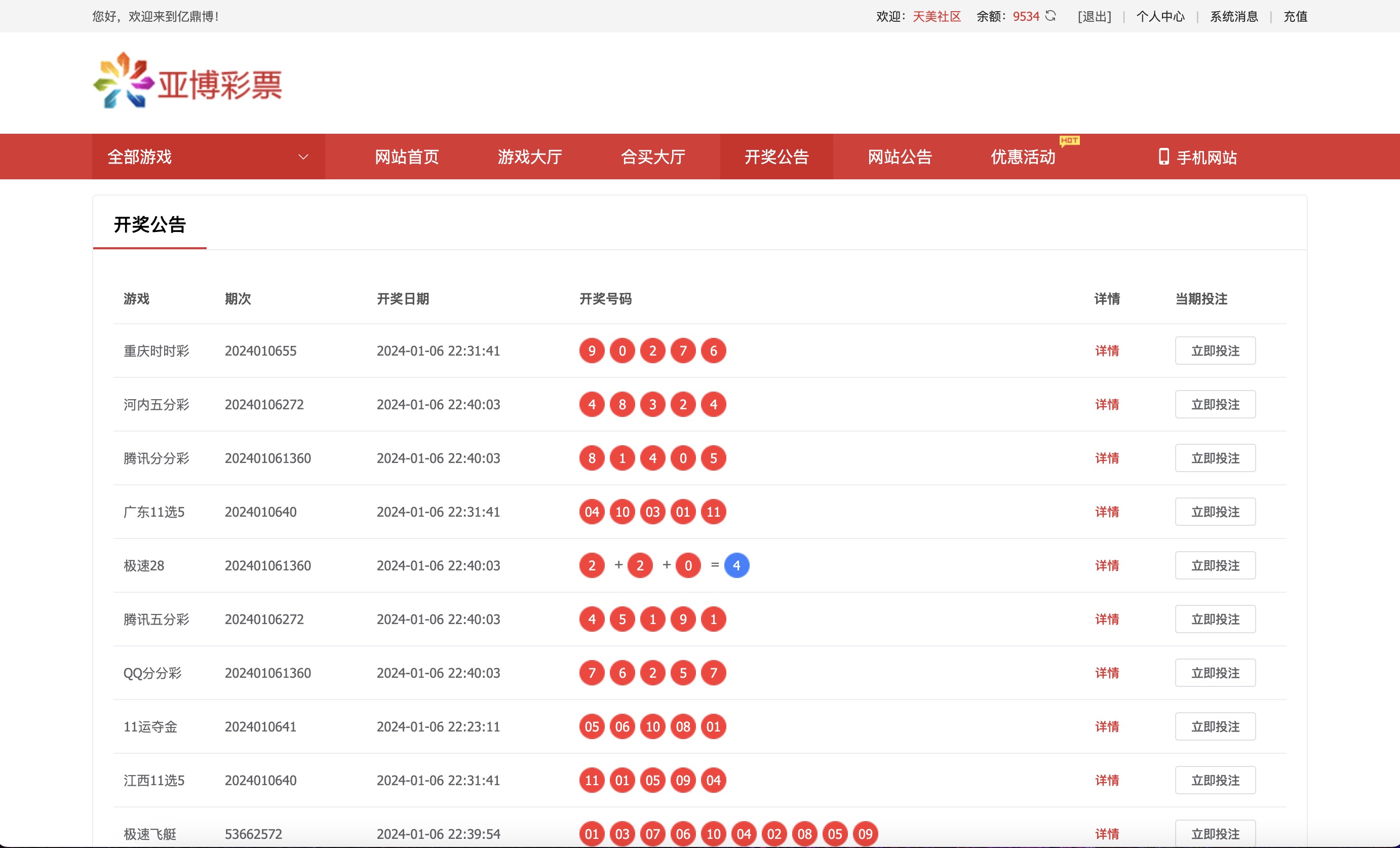Image resolution: width=1400 pixels, height=848 pixels.
Task: Click the 亚博彩票 logo
Action: click(x=187, y=81)
